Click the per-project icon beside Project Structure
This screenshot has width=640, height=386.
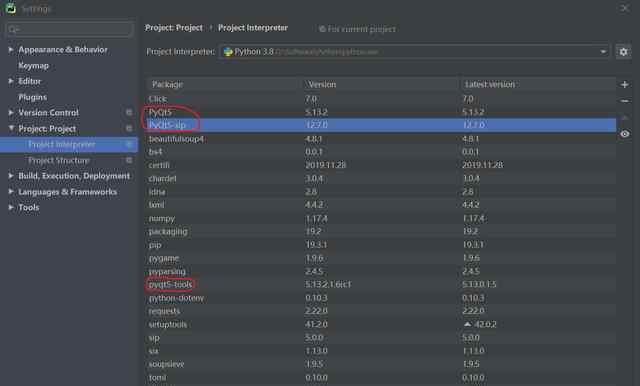[x=129, y=160]
